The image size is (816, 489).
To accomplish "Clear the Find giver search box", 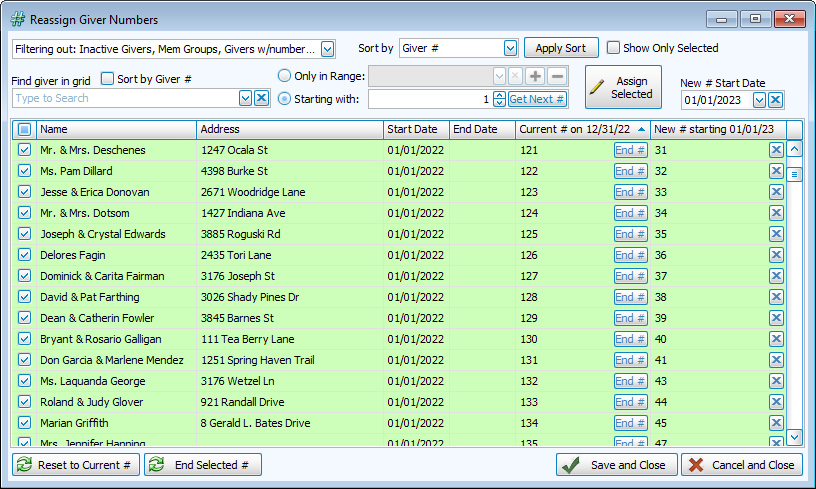I will pos(261,98).
